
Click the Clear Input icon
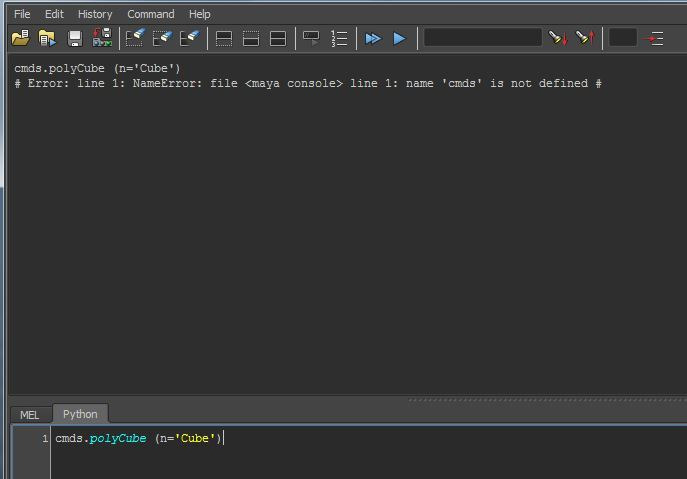162,38
